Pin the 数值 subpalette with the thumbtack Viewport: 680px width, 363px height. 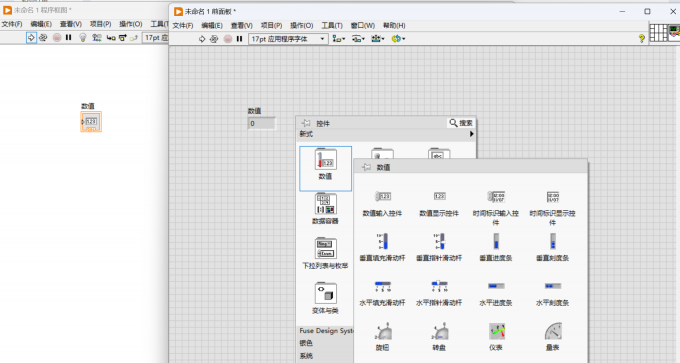(366, 167)
